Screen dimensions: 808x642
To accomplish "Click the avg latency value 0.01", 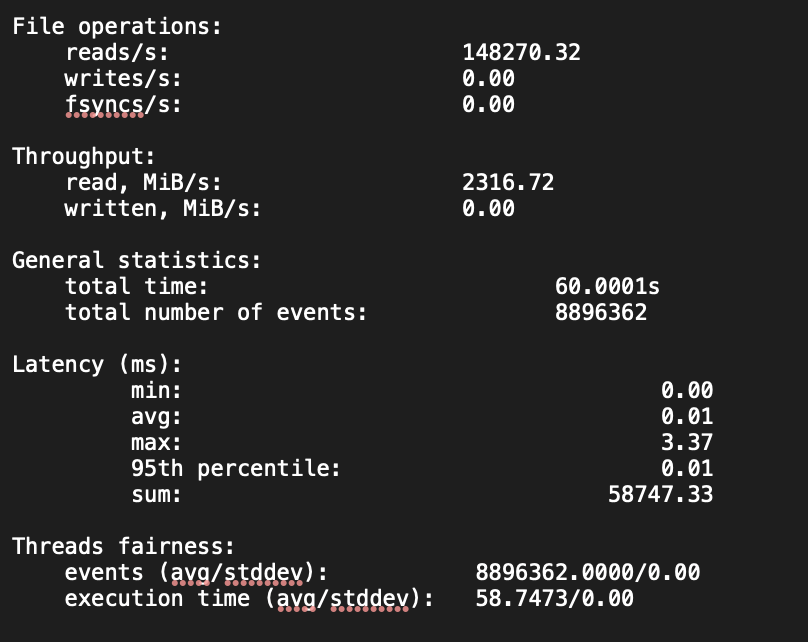I will tap(687, 416).
